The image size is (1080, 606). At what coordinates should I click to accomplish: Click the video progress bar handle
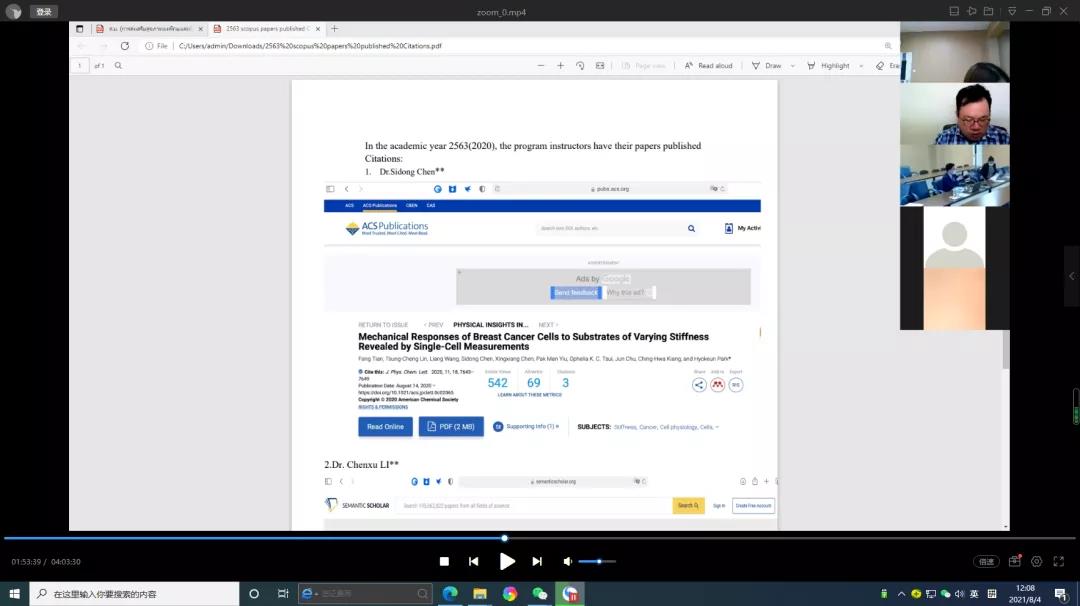click(504, 538)
